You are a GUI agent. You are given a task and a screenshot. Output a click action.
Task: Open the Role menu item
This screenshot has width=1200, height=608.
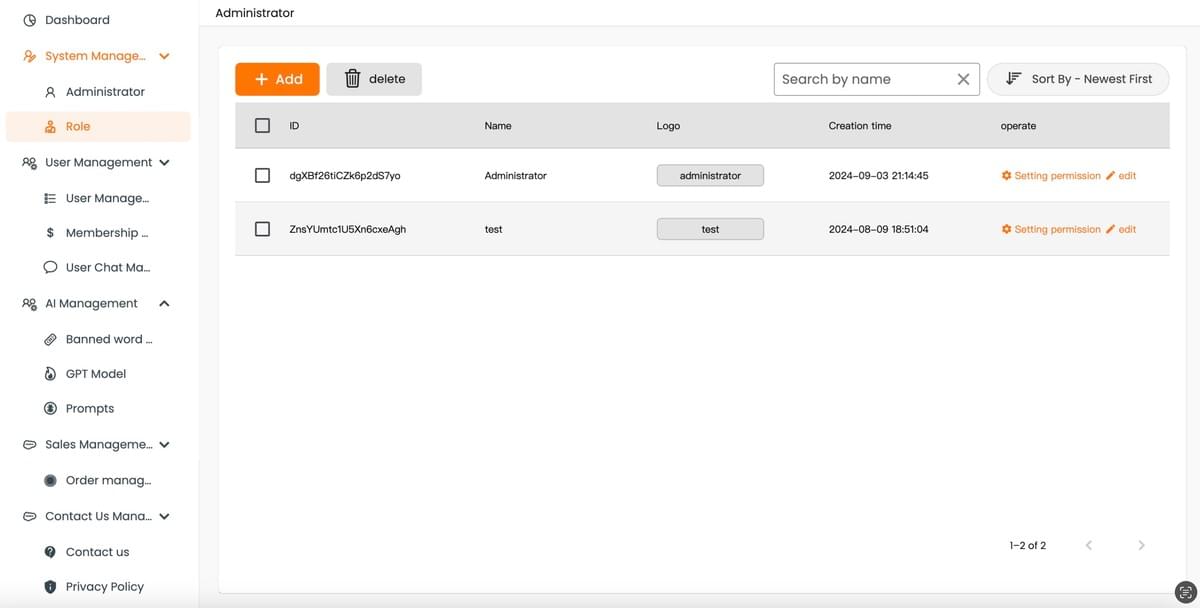(x=78, y=127)
